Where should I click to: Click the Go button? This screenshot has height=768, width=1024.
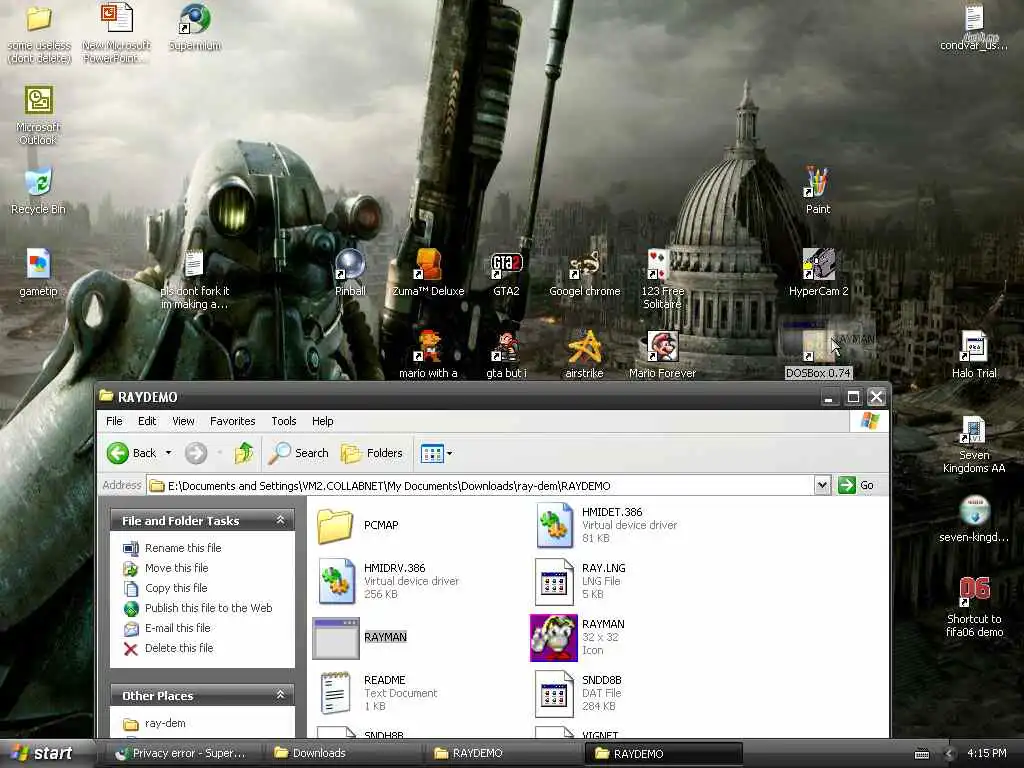pos(857,485)
